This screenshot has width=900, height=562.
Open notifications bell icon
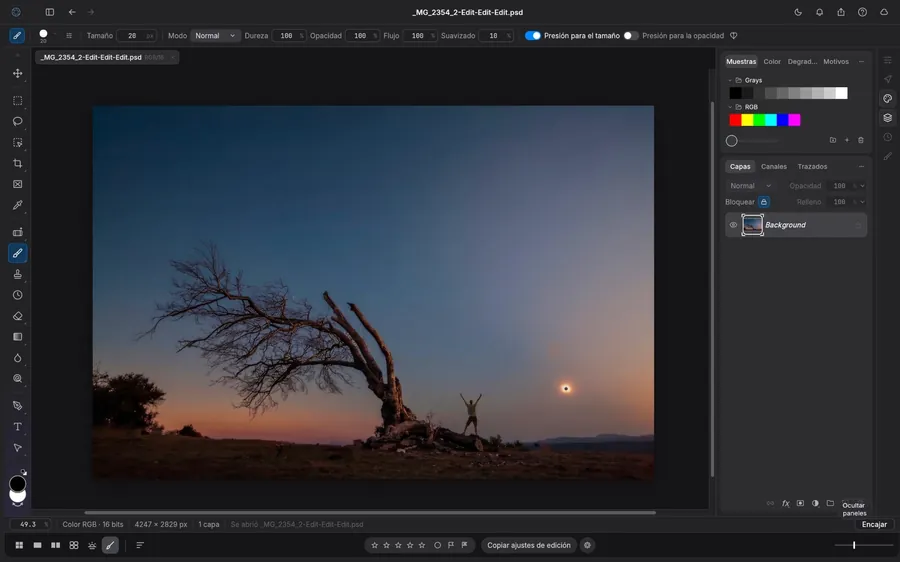click(x=820, y=12)
